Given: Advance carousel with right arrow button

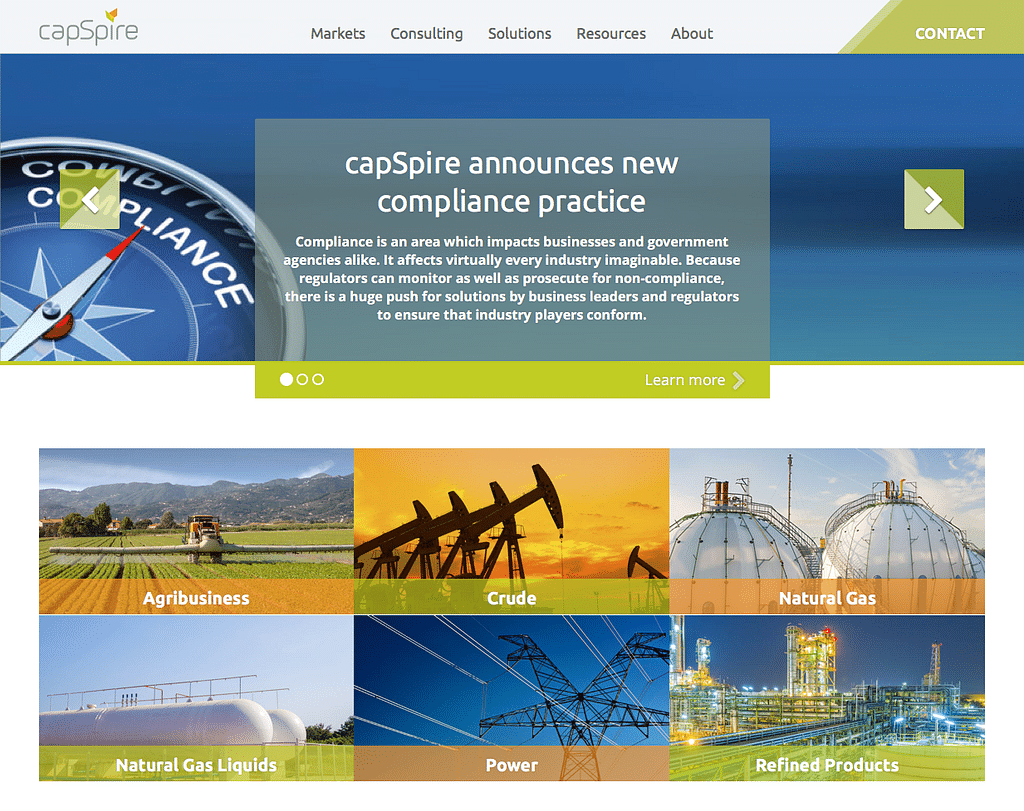Looking at the screenshot, I should coord(933,200).
